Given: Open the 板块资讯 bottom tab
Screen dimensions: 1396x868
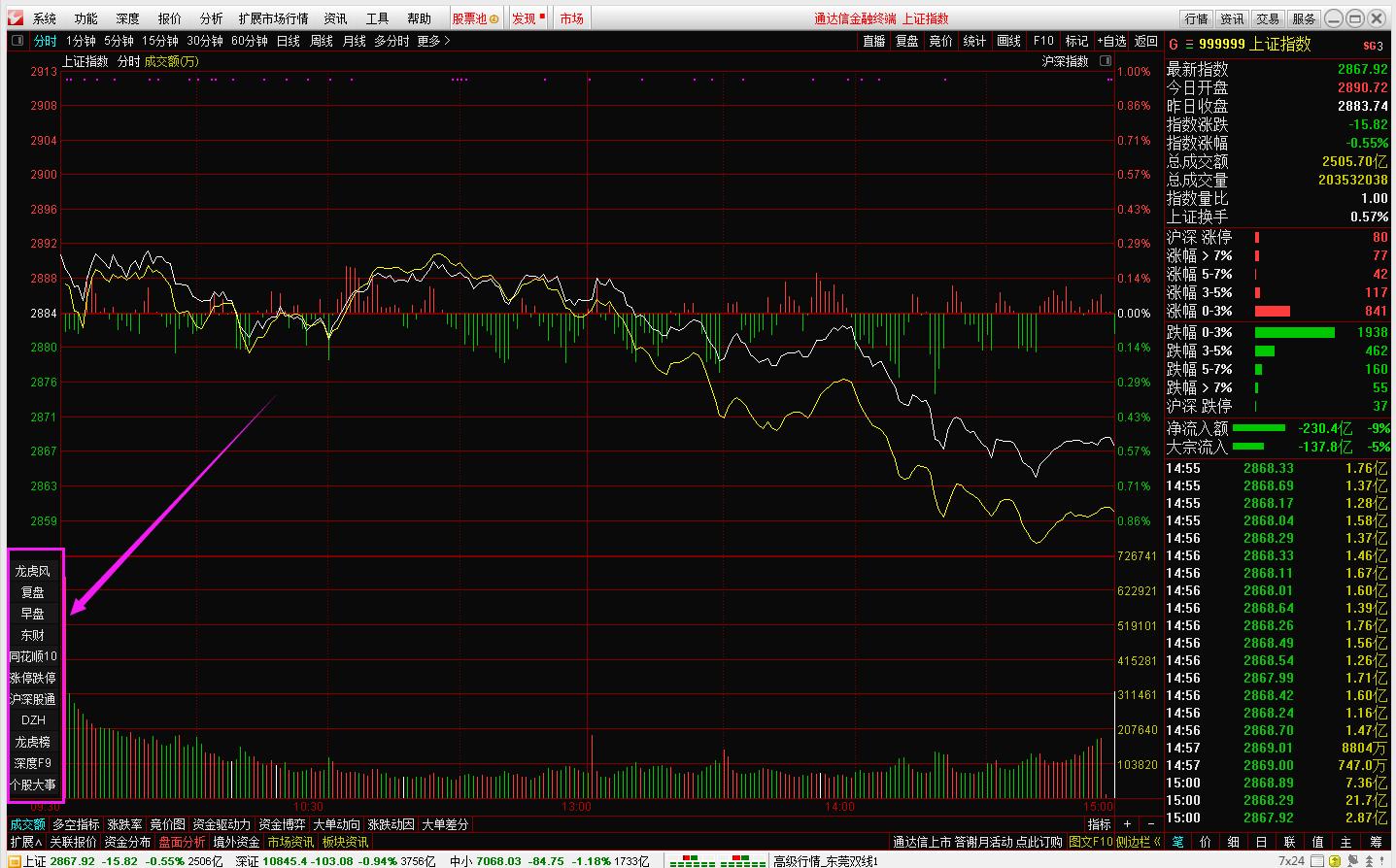Looking at the screenshot, I should click(345, 842).
